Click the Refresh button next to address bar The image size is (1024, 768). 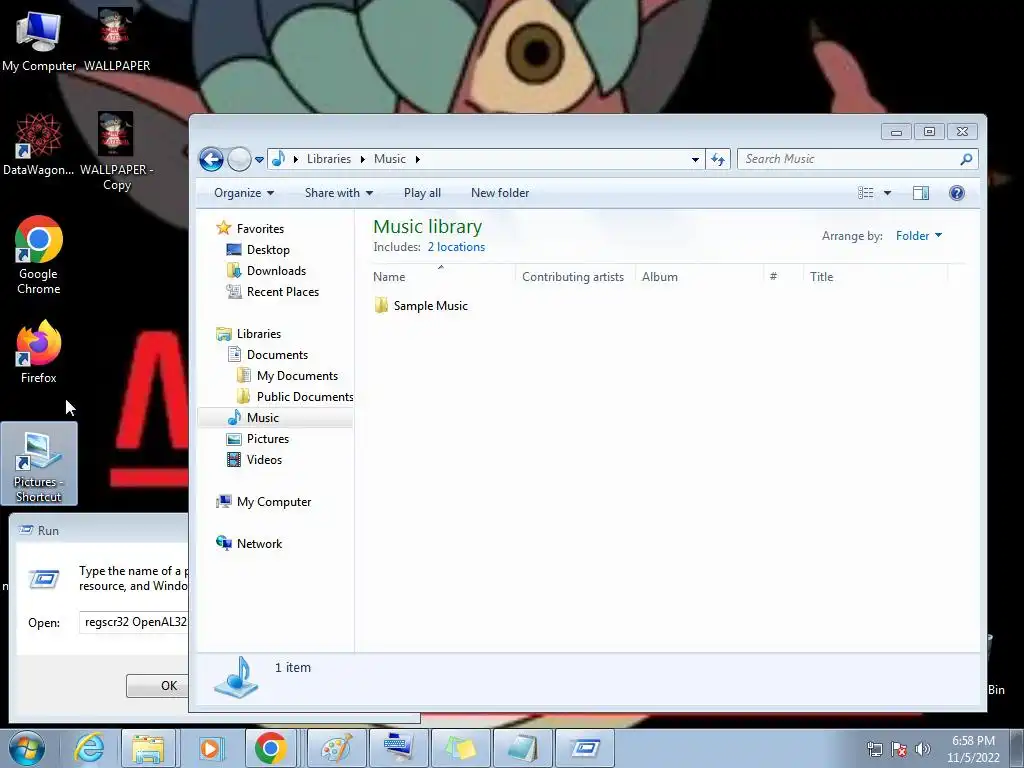[718, 159]
